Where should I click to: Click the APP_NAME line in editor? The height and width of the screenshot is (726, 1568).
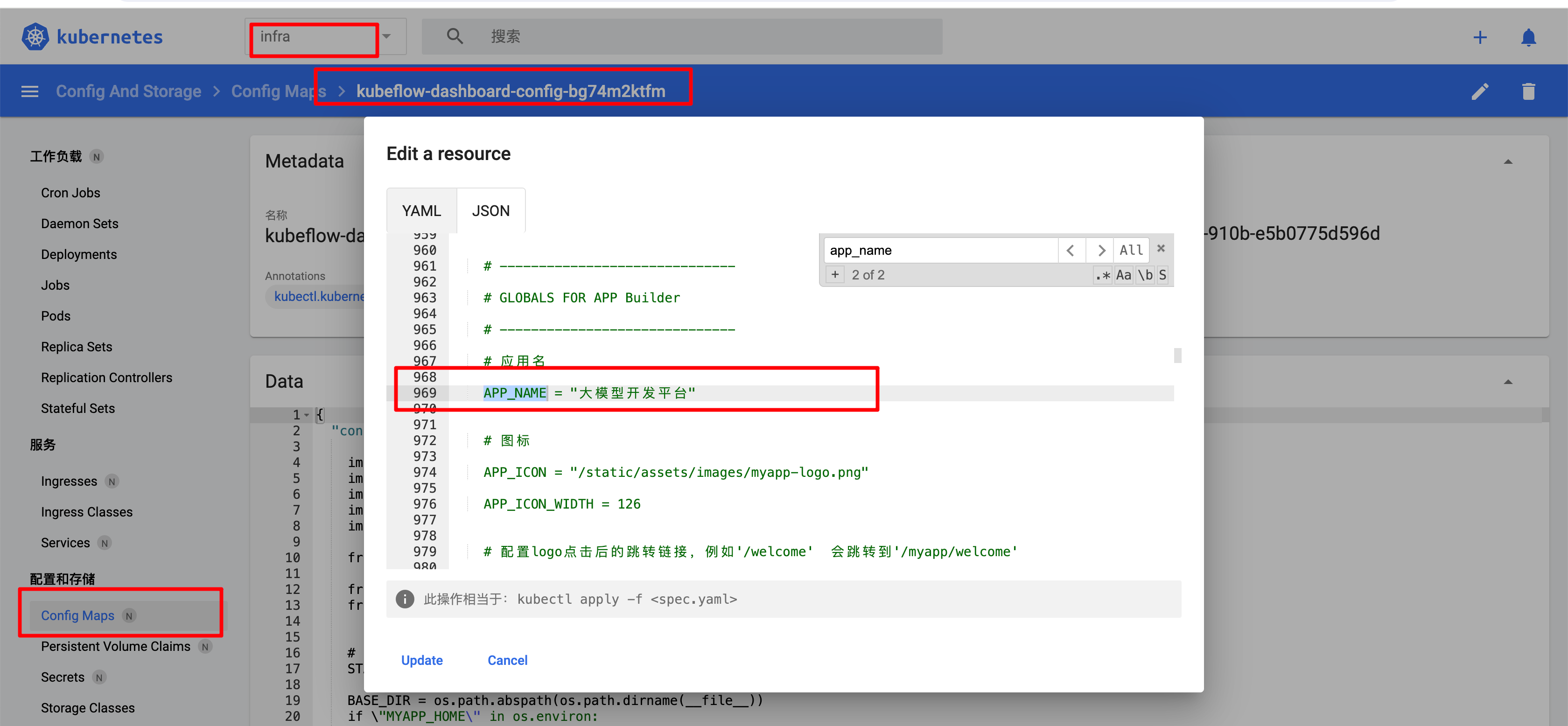coord(589,393)
